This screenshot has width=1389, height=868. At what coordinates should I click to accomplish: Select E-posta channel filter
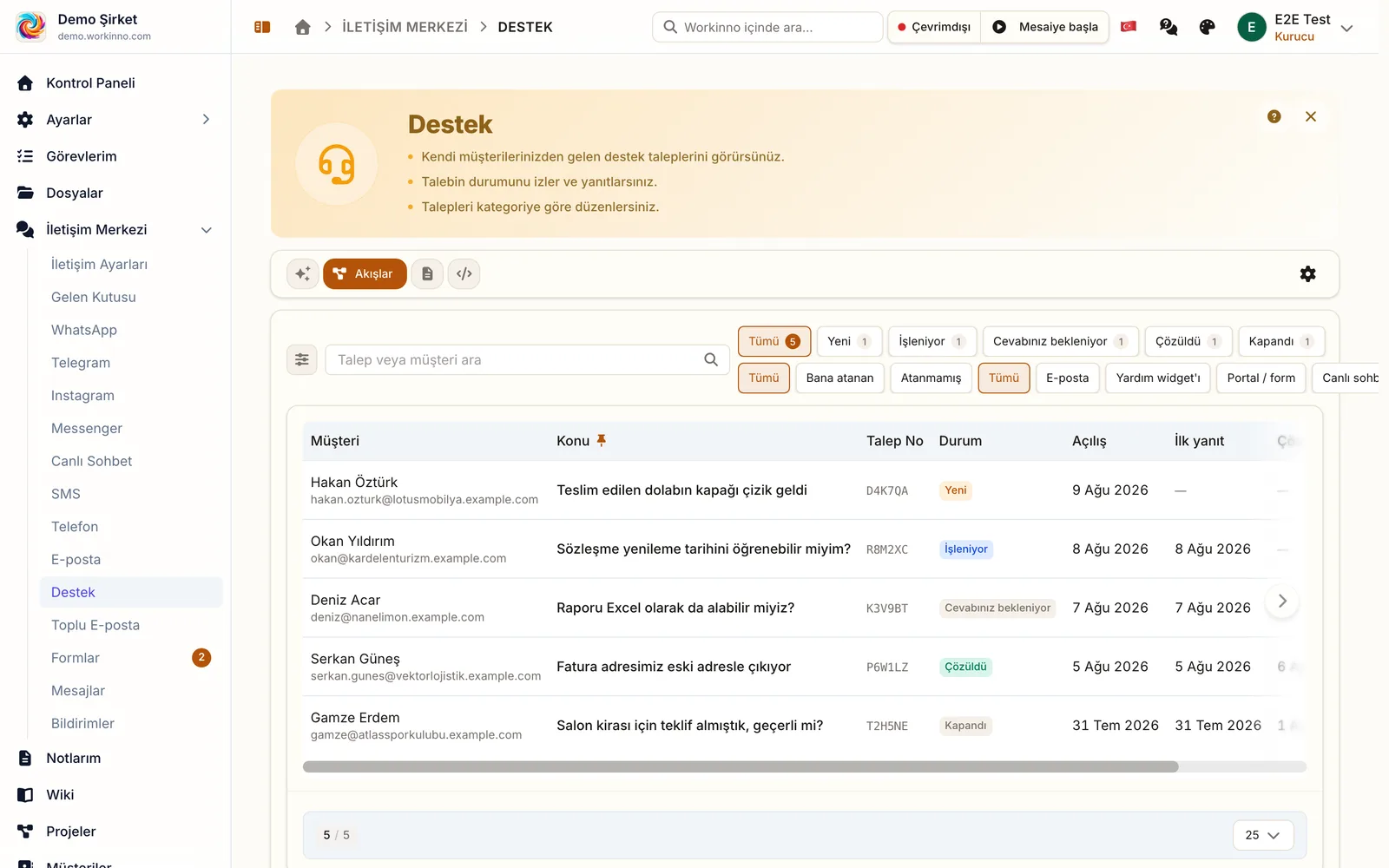(x=1067, y=378)
